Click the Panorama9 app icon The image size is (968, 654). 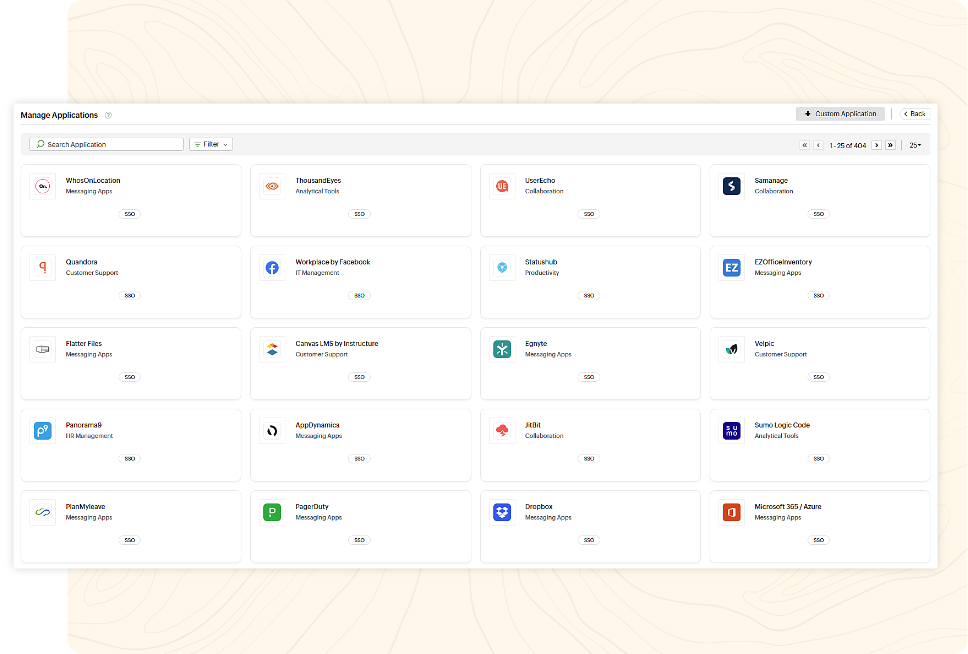click(42, 430)
